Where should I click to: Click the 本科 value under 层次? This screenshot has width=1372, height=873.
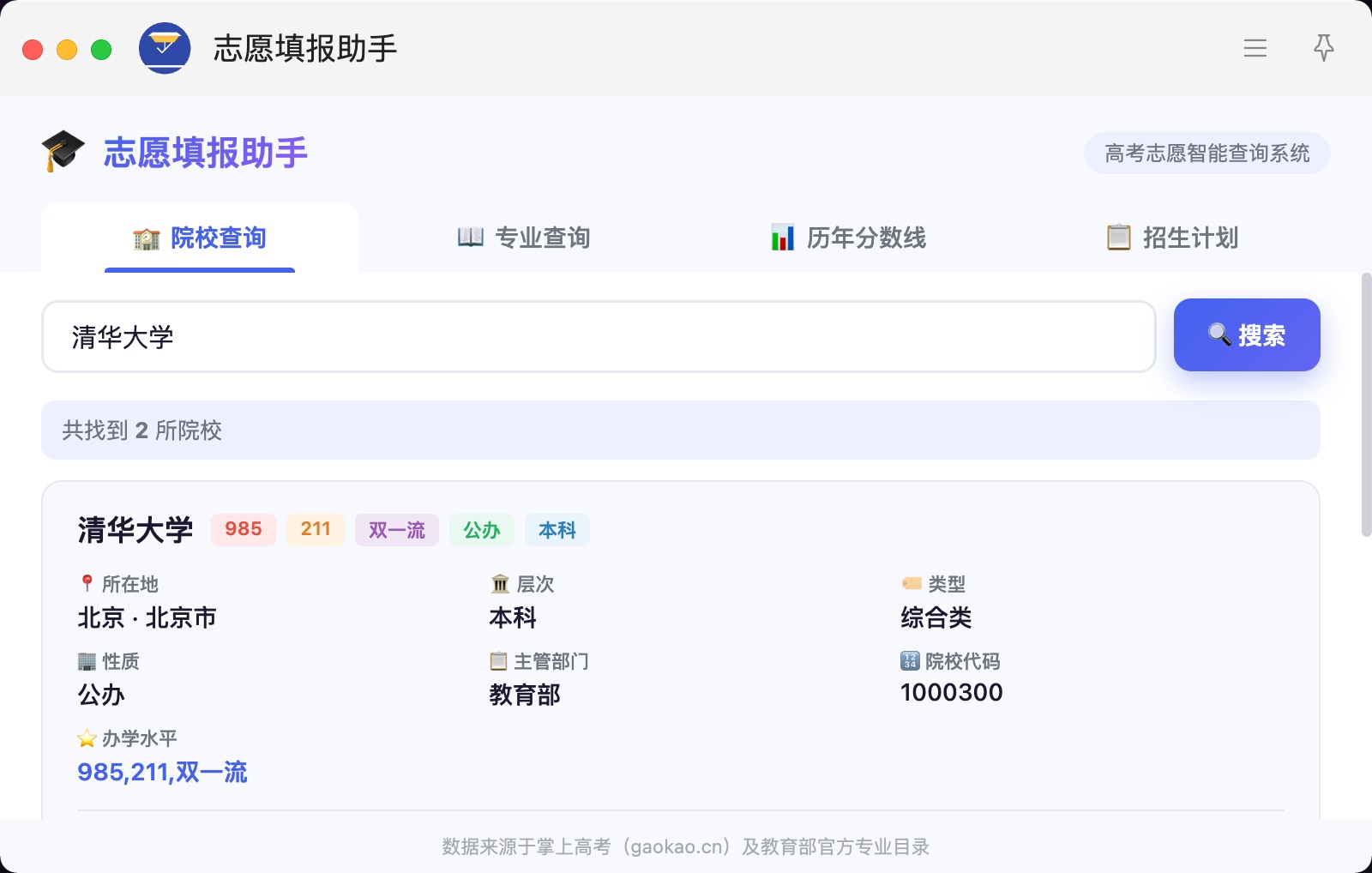513,617
